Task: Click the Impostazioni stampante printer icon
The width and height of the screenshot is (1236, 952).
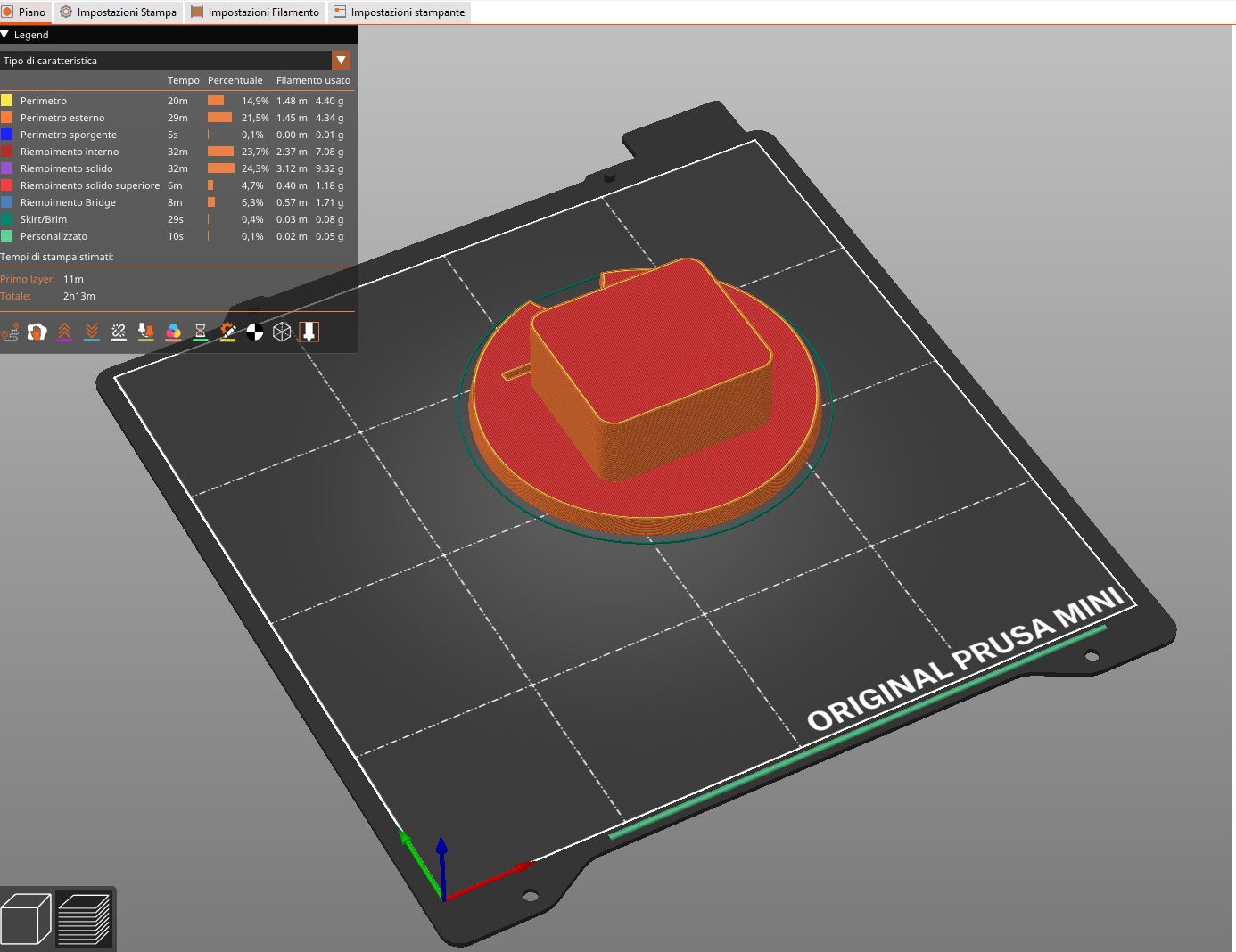Action: pos(340,12)
